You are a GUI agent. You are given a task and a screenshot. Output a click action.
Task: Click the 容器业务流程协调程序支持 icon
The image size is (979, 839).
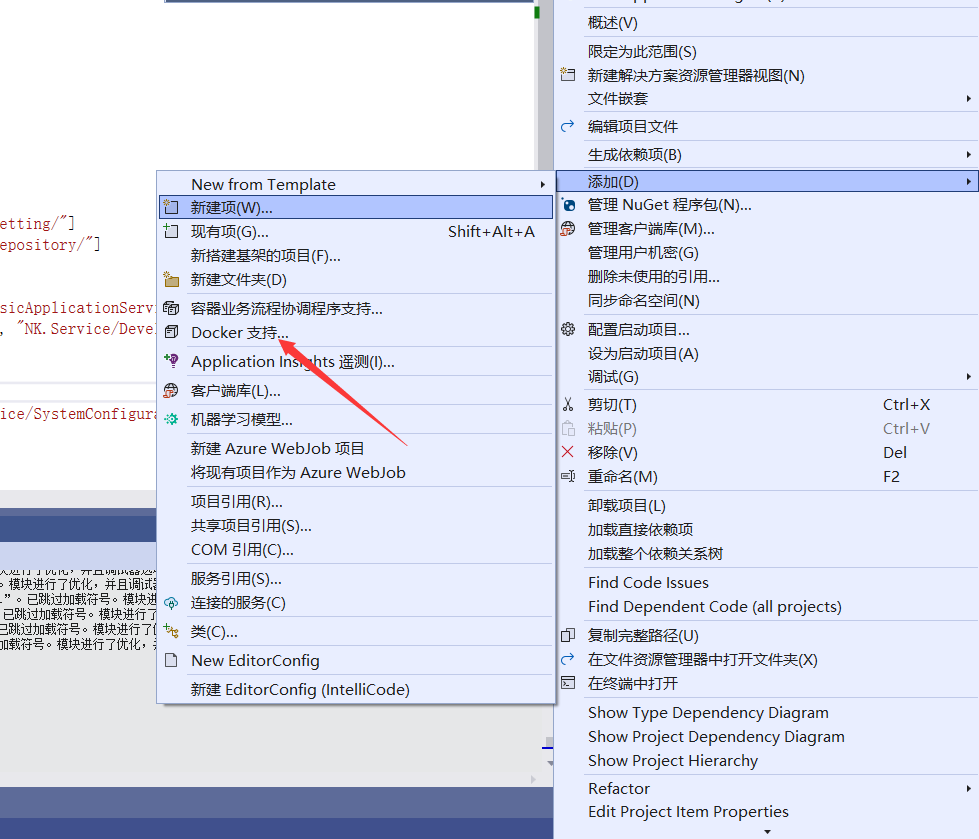(171, 309)
